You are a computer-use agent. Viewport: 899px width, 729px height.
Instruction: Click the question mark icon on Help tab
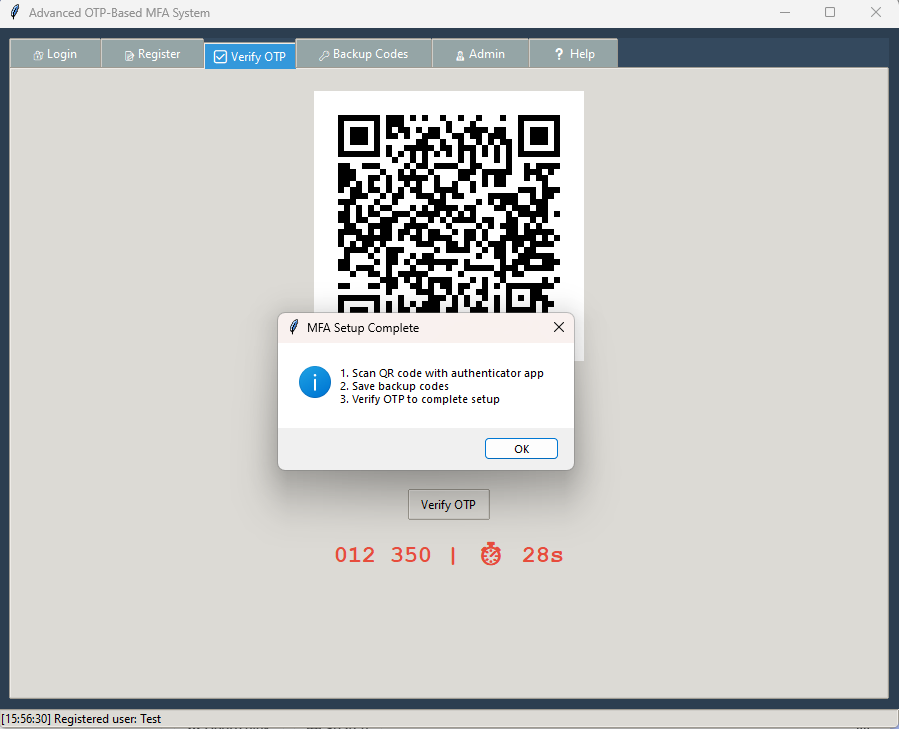coord(559,54)
